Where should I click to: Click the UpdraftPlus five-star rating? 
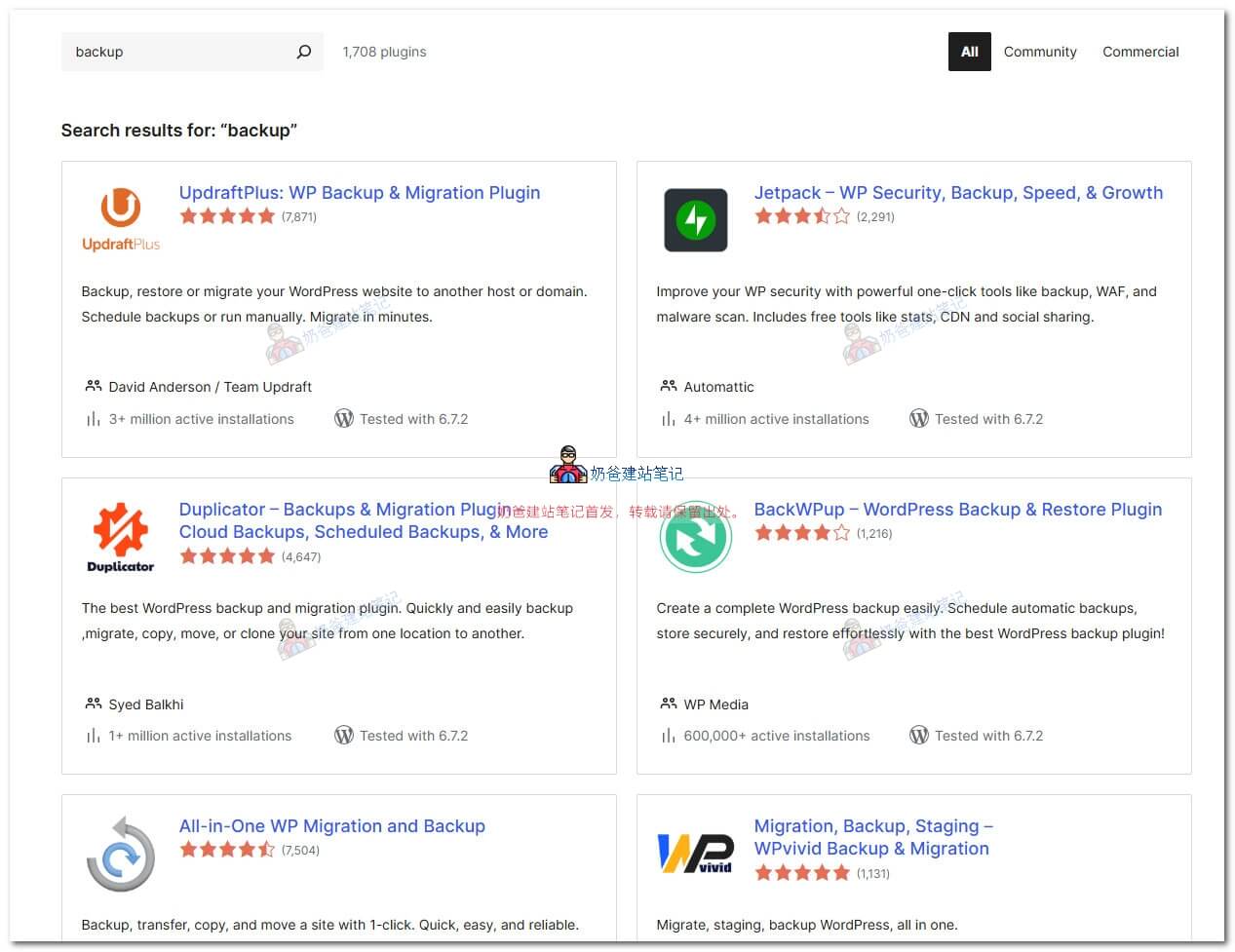tap(227, 216)
